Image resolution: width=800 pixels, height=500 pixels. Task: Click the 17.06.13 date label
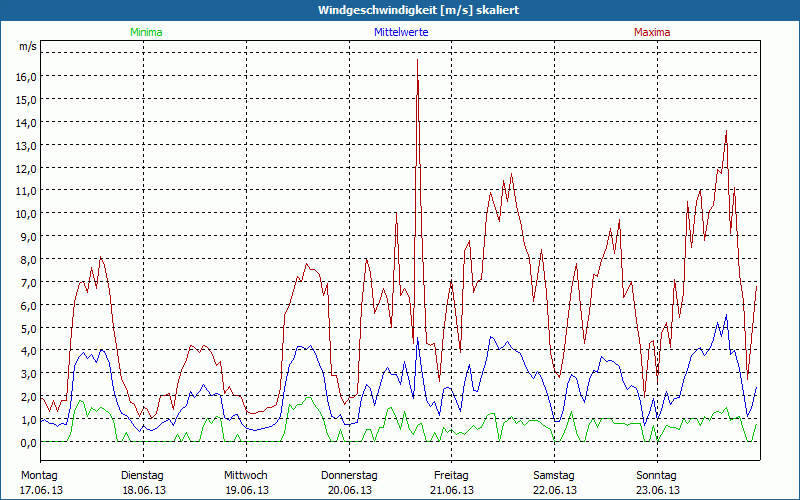(x=41, y=490)
